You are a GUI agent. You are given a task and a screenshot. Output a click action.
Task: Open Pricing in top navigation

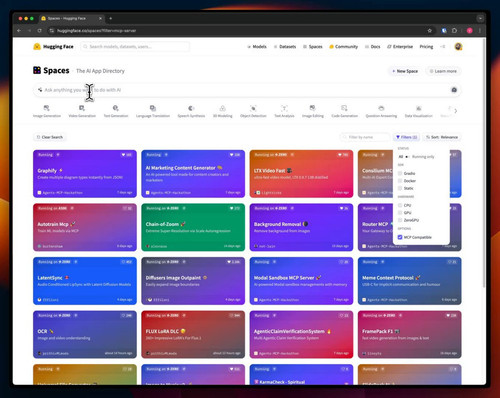[x=426, y=47]
